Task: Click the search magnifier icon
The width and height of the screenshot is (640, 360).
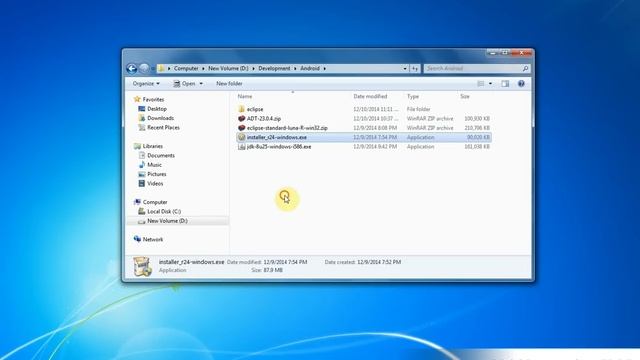Action: 525,69
